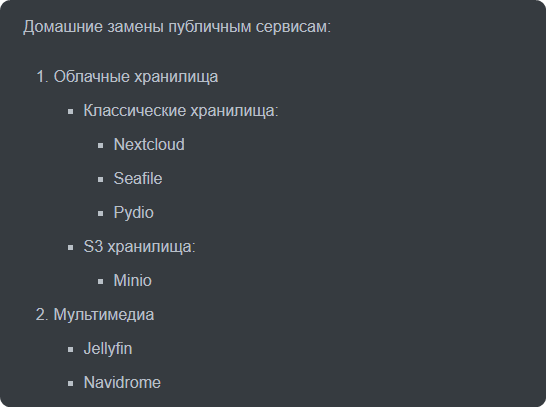Click the bullet marker beside Minio

click(101, 282)
